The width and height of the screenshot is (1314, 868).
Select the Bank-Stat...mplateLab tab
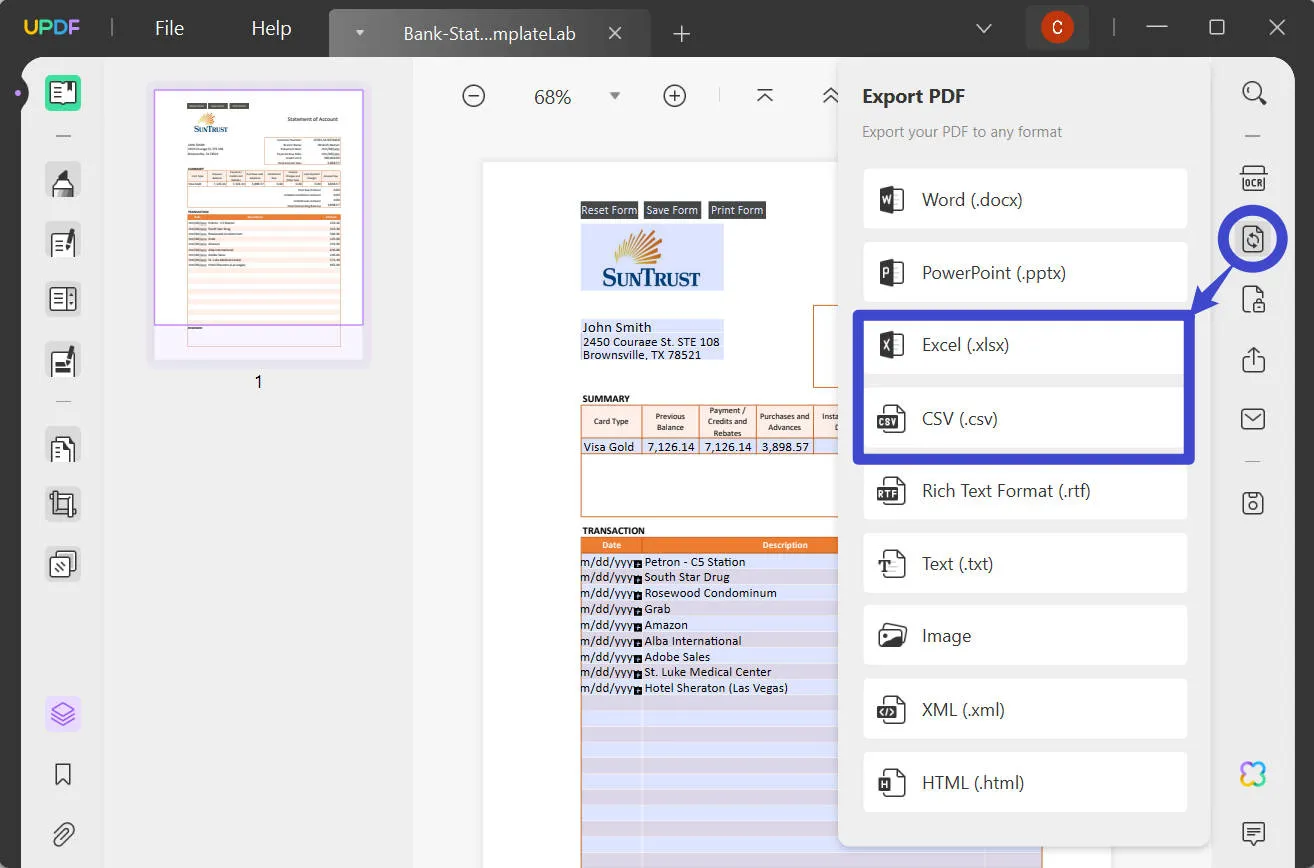489,33
